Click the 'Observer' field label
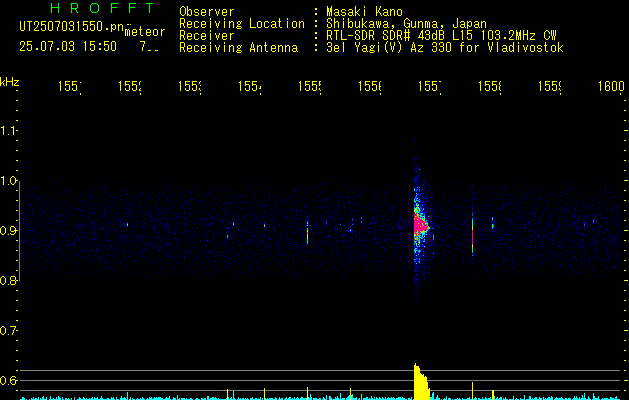Viewport: 629px width, 400px height. point(207,12)
